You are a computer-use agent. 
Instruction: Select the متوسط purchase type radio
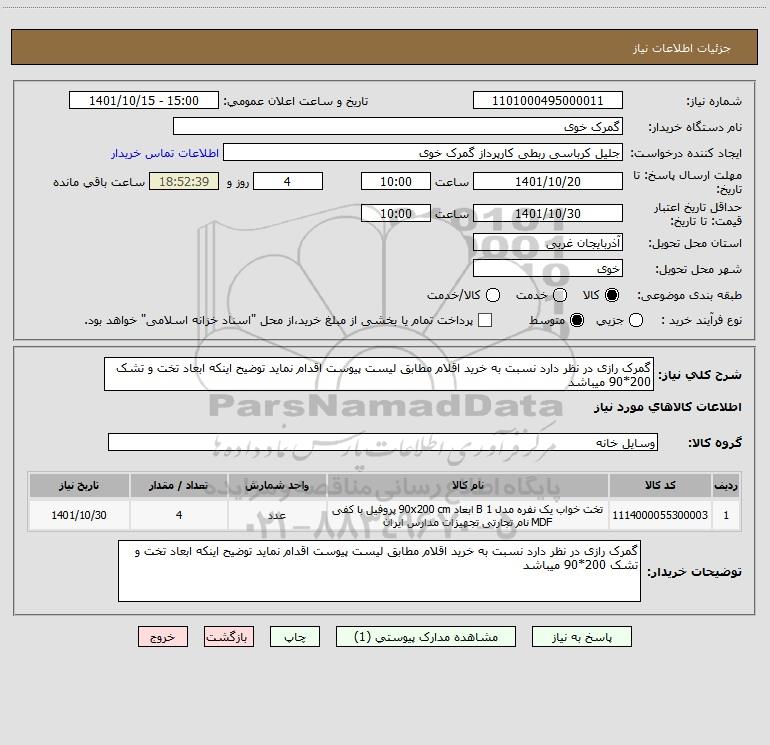pyautogui.click(x=577, y=320)
